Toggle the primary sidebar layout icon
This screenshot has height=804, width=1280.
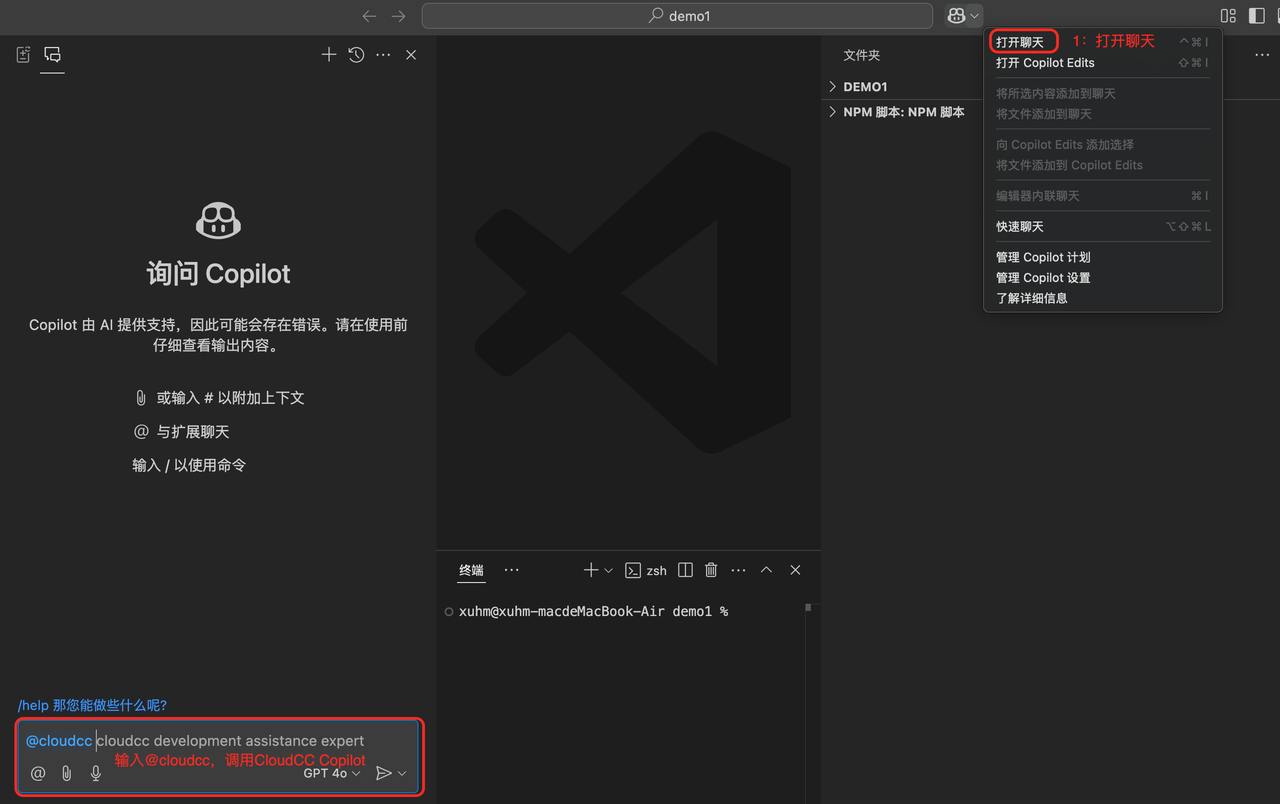1257,16
